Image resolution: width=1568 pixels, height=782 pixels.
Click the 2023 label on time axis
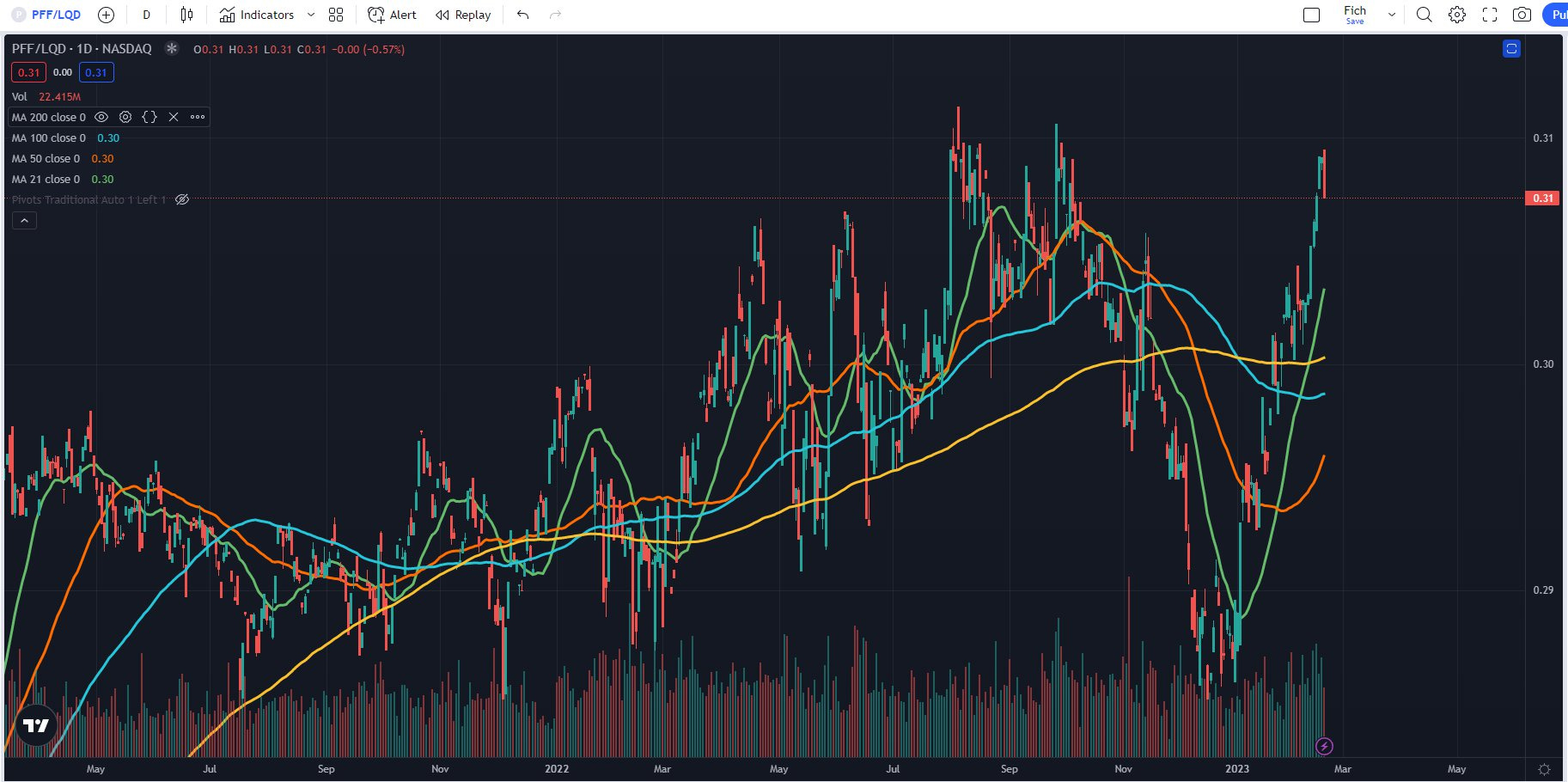tap(1237, 769)
